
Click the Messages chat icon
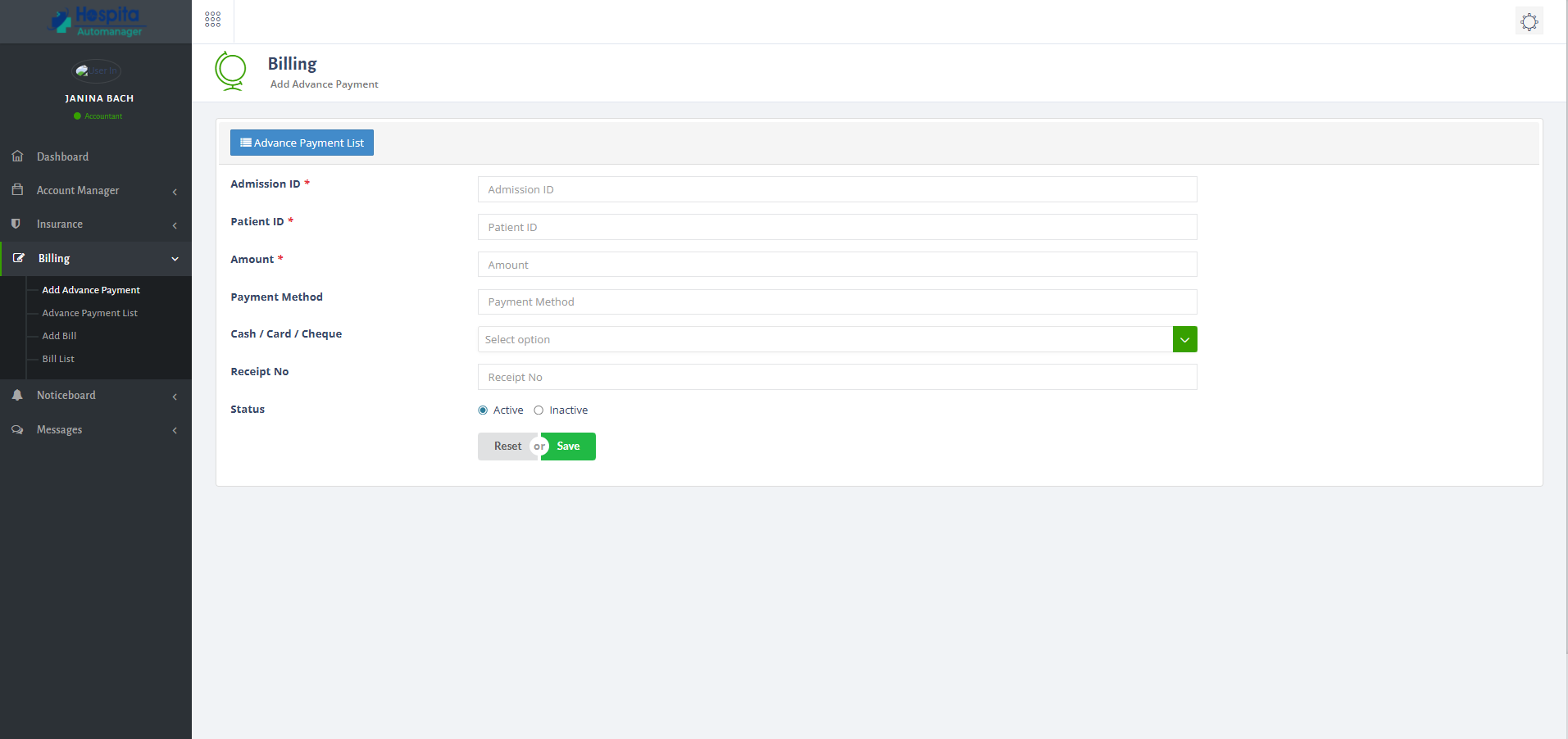click(17, 429)
